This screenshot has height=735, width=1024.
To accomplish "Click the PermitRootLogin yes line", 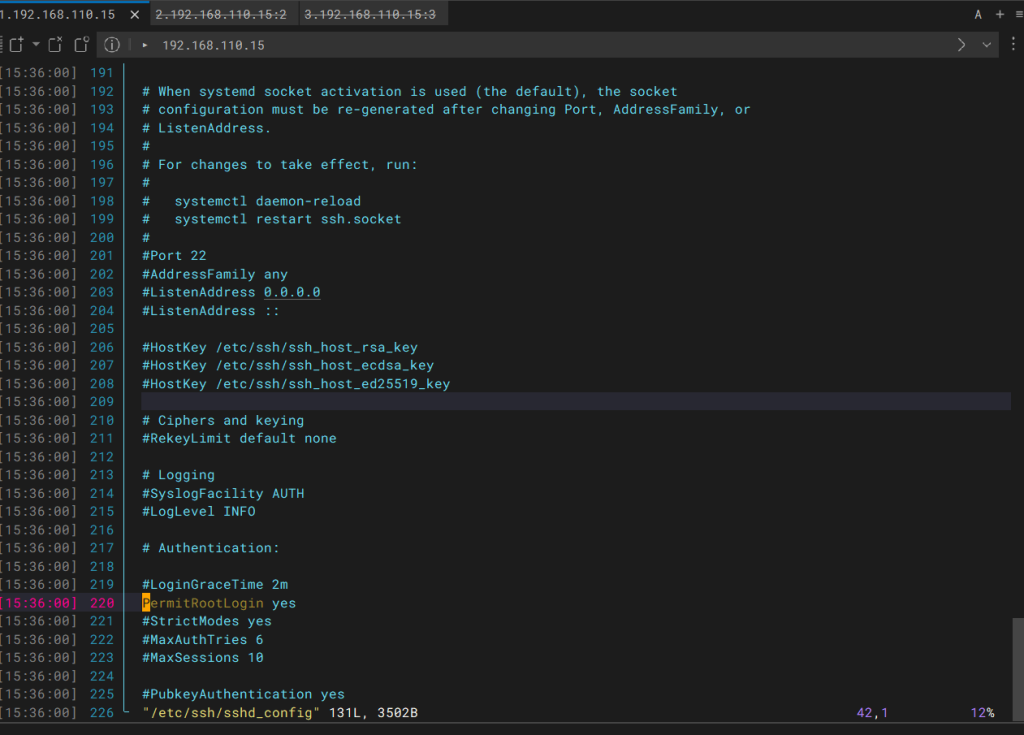I will coord(220,603).
